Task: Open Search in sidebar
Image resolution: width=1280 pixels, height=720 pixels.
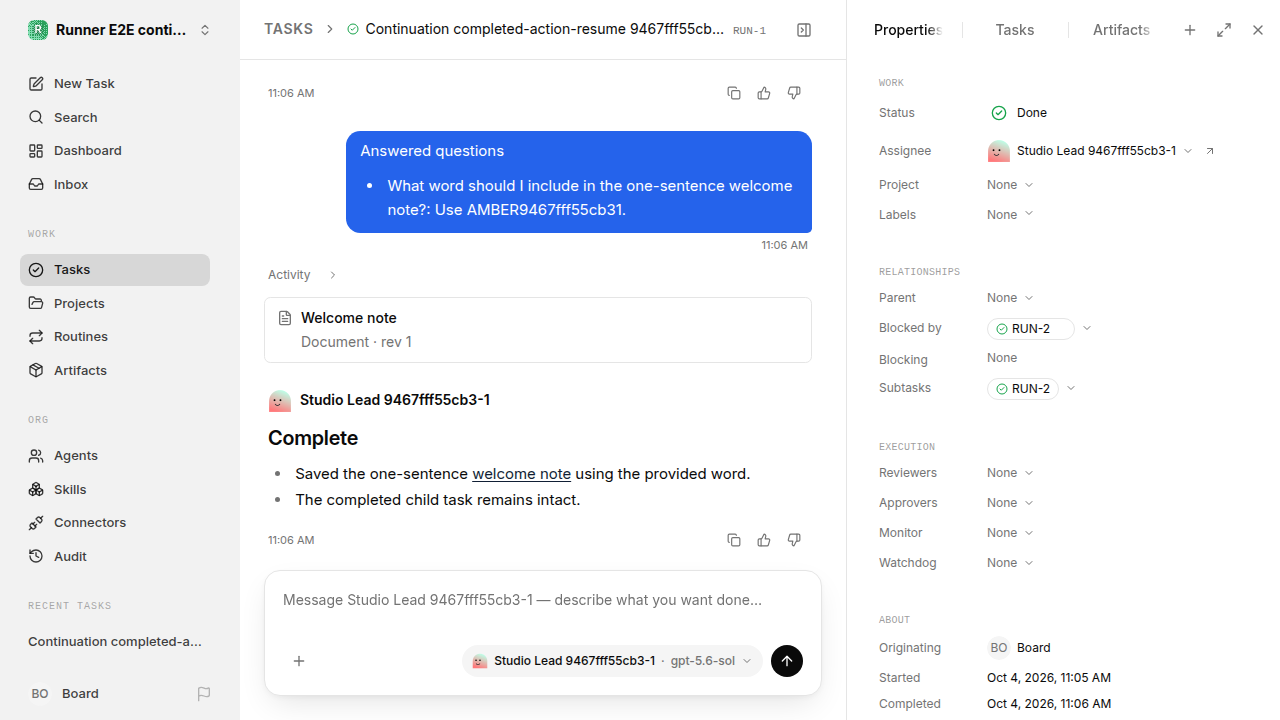Action: [115, 117]
